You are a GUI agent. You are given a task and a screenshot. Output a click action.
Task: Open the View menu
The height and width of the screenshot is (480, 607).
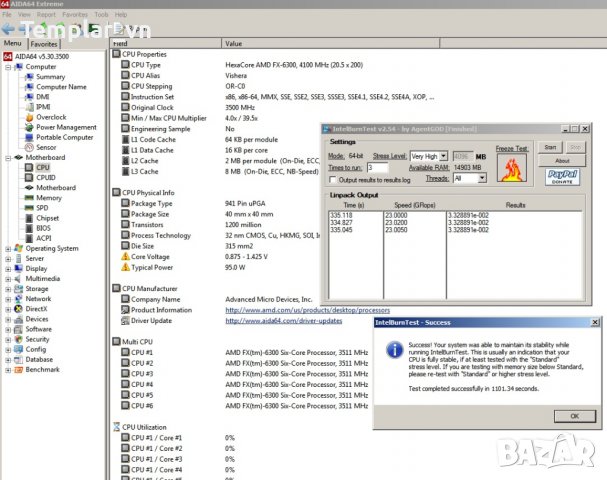click(x=24, y=15)
